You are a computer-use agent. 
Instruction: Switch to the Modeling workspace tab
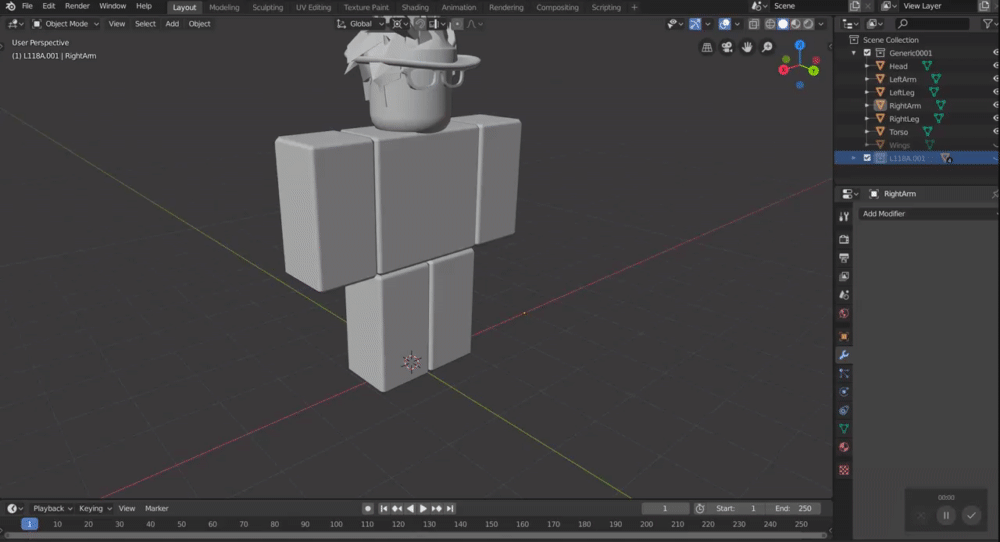(x=224, y=7)
